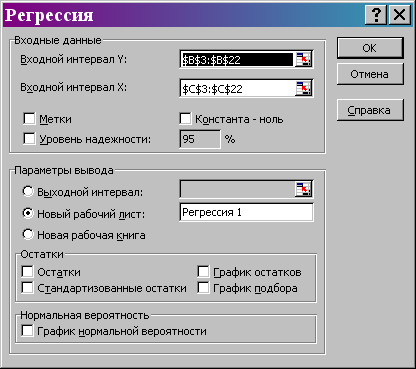
Task: Open help with Справка button
Action: pos(370,110)
